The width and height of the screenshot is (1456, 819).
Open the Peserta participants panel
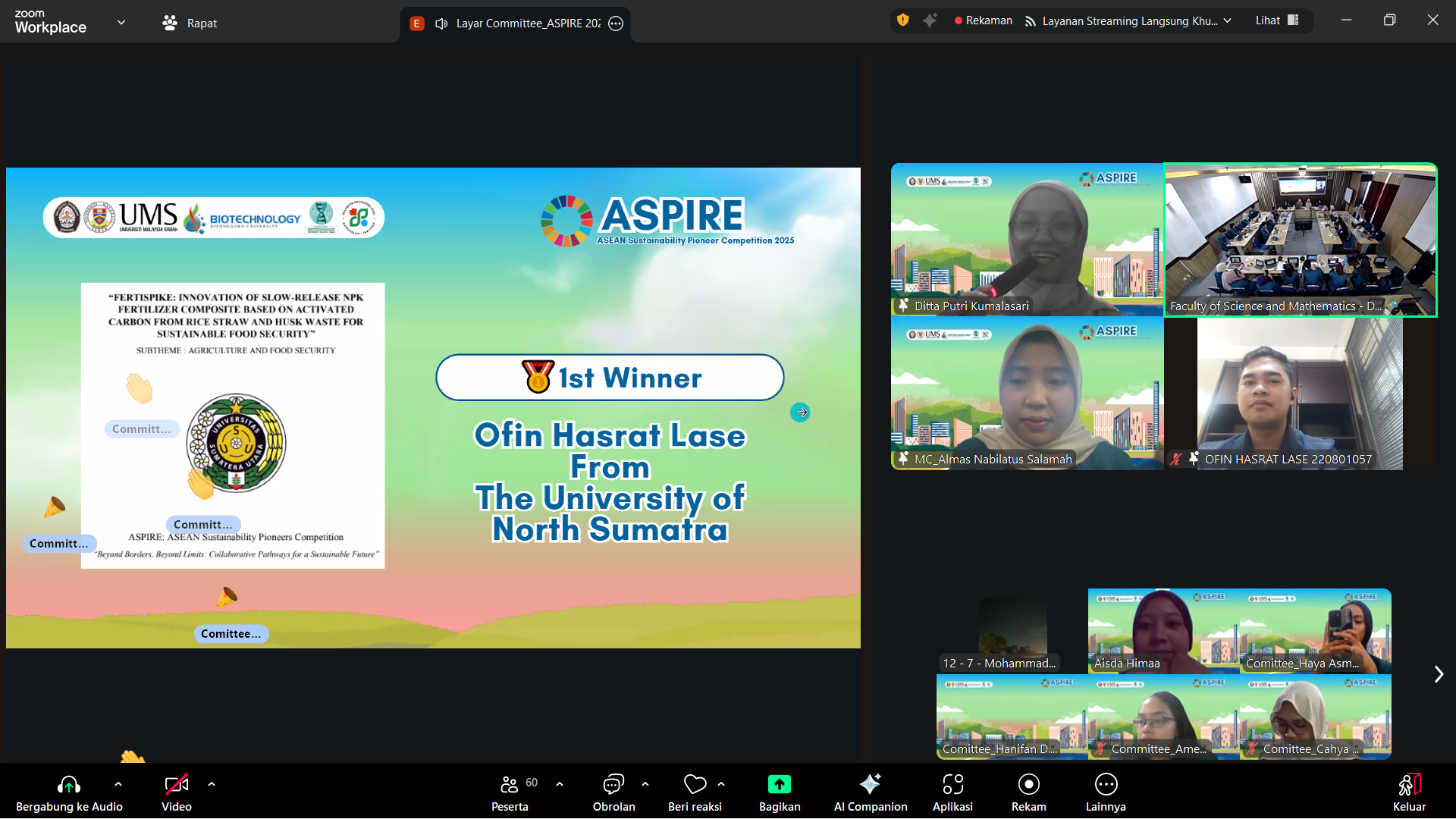[x=510, y=785]
